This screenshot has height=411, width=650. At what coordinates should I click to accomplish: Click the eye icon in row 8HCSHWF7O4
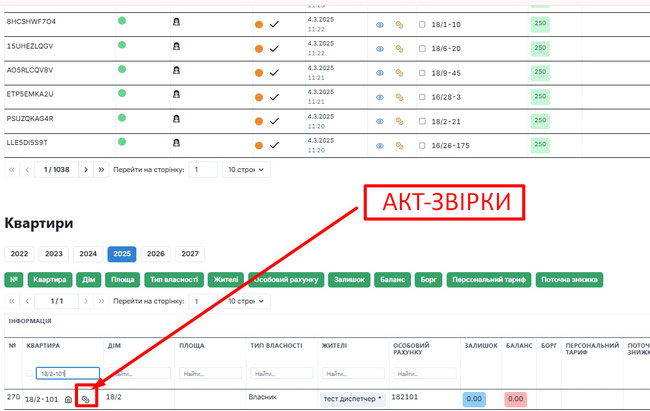tap(380, 25)
